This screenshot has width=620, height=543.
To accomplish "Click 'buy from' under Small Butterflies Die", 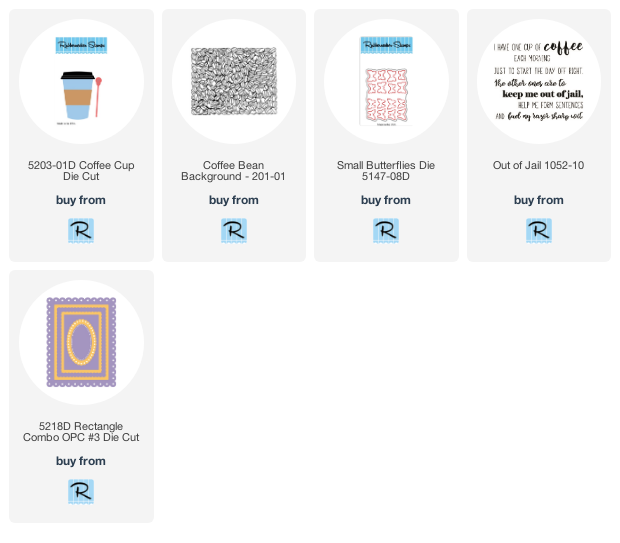I will 386,200.
